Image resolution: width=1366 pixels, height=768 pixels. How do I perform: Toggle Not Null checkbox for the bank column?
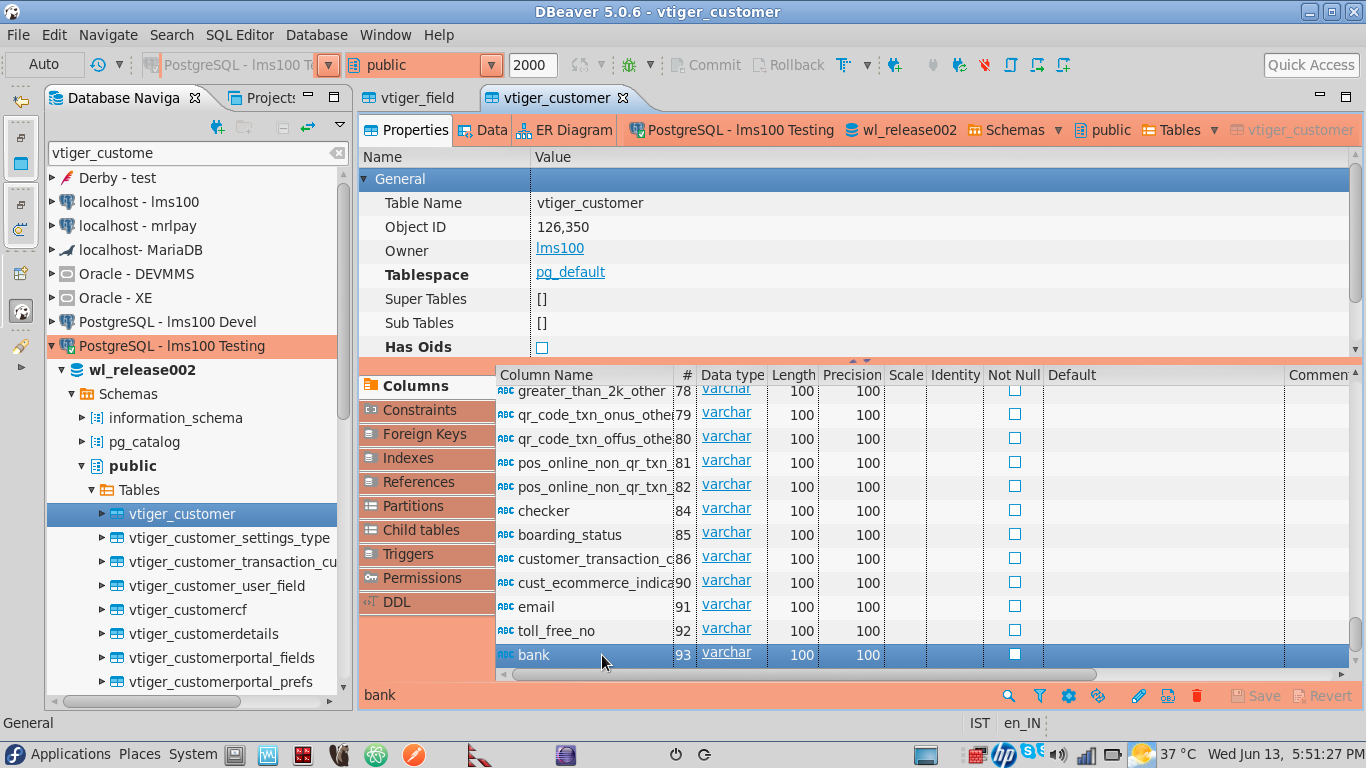click(x=1014, y=654)
